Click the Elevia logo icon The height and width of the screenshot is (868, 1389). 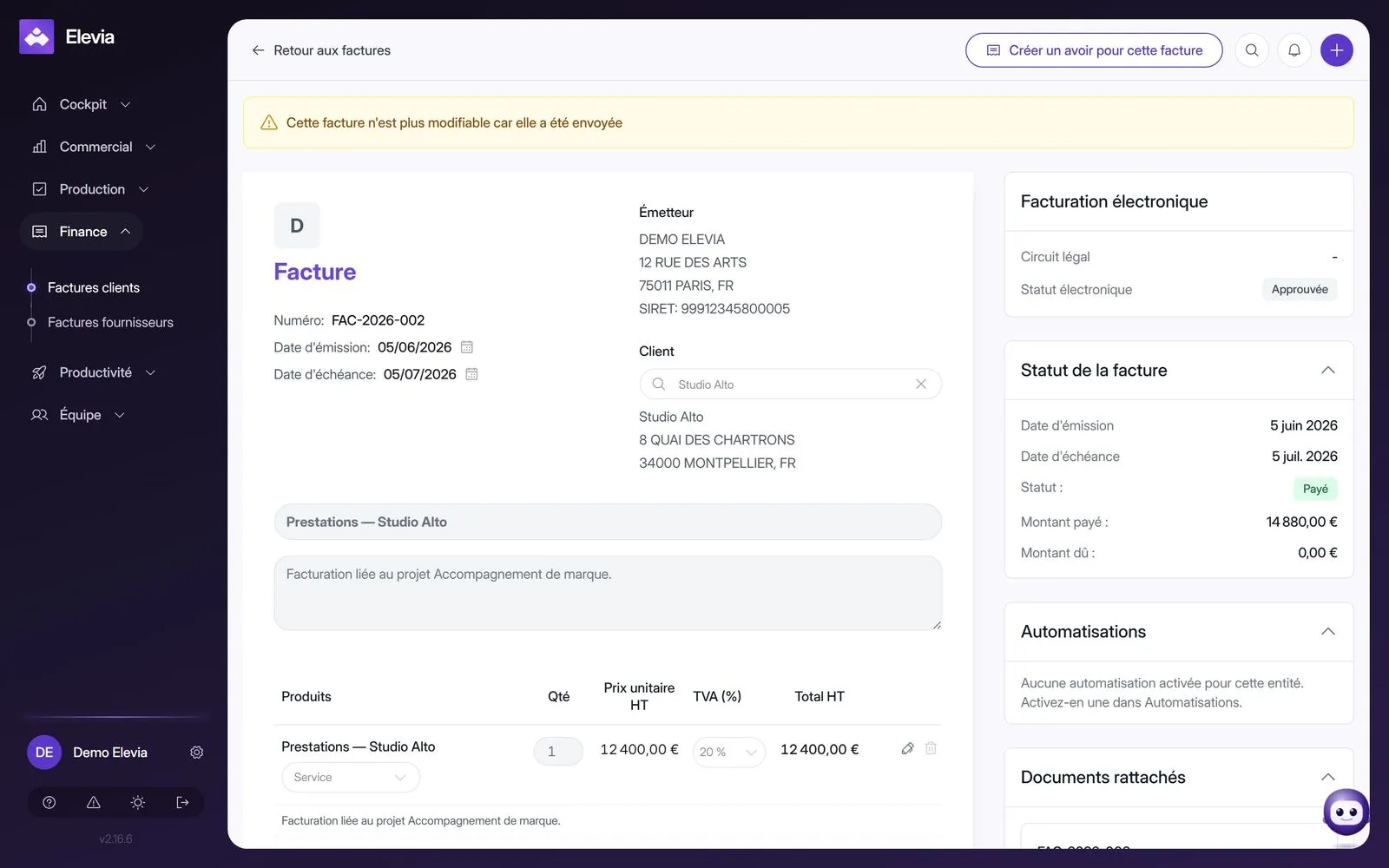tap(36, 36)
